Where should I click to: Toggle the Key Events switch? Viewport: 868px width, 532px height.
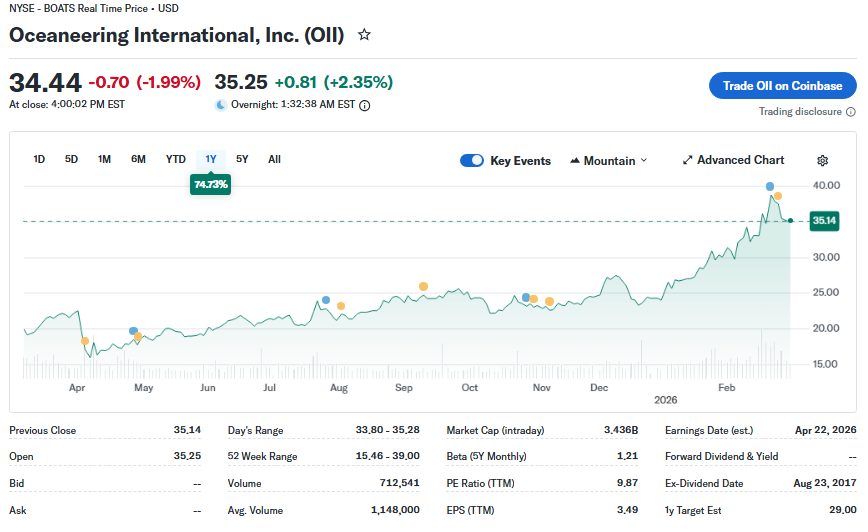pyautogui.click(x=472, y=161)
